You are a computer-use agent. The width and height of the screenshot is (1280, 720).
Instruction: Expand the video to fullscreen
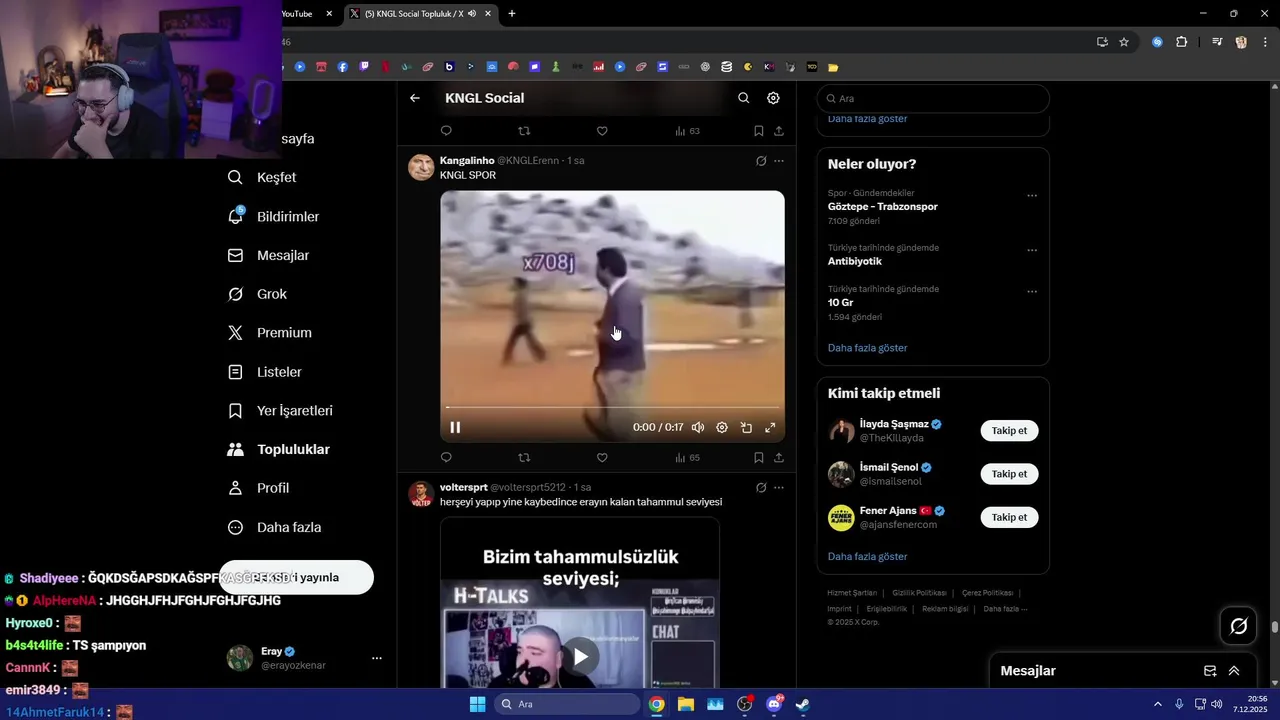[770, 427]
